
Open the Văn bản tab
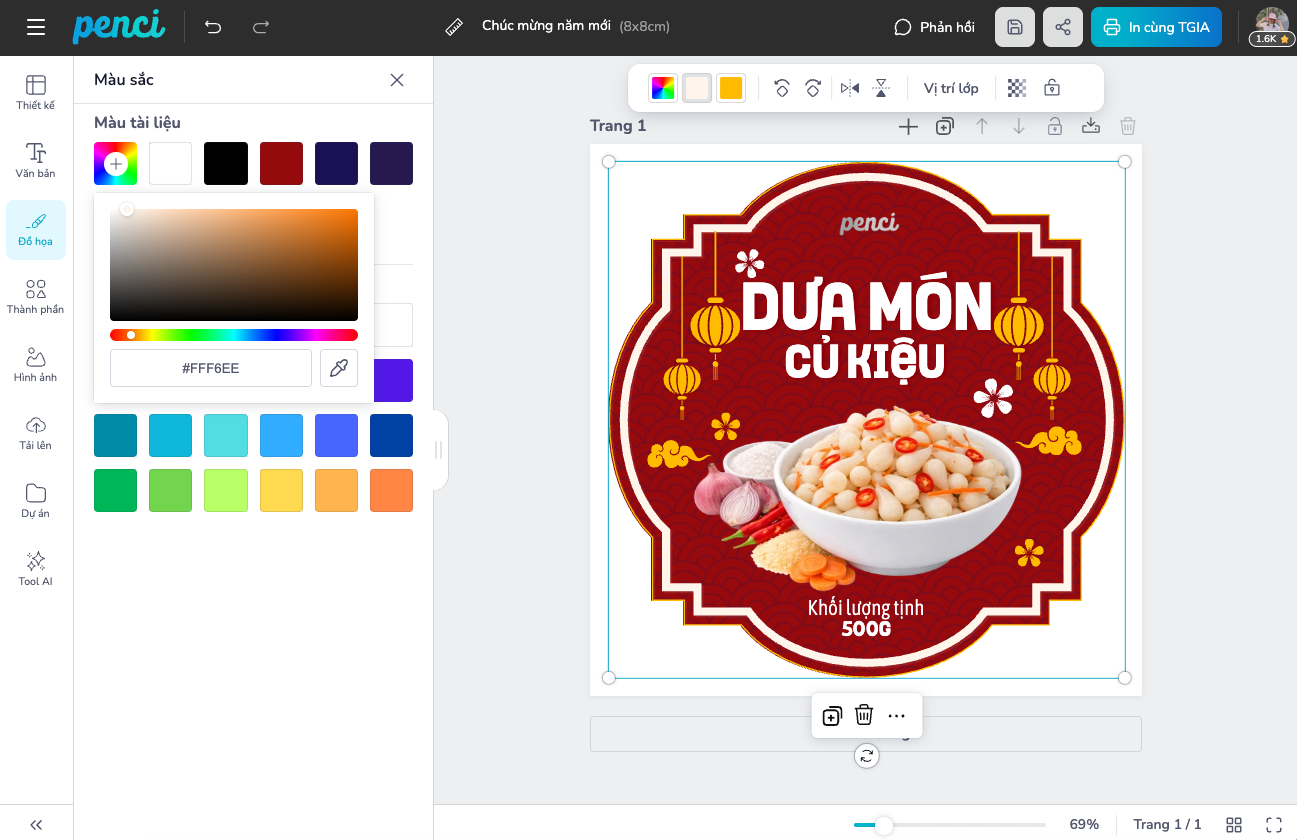click(x=36, y=160)
